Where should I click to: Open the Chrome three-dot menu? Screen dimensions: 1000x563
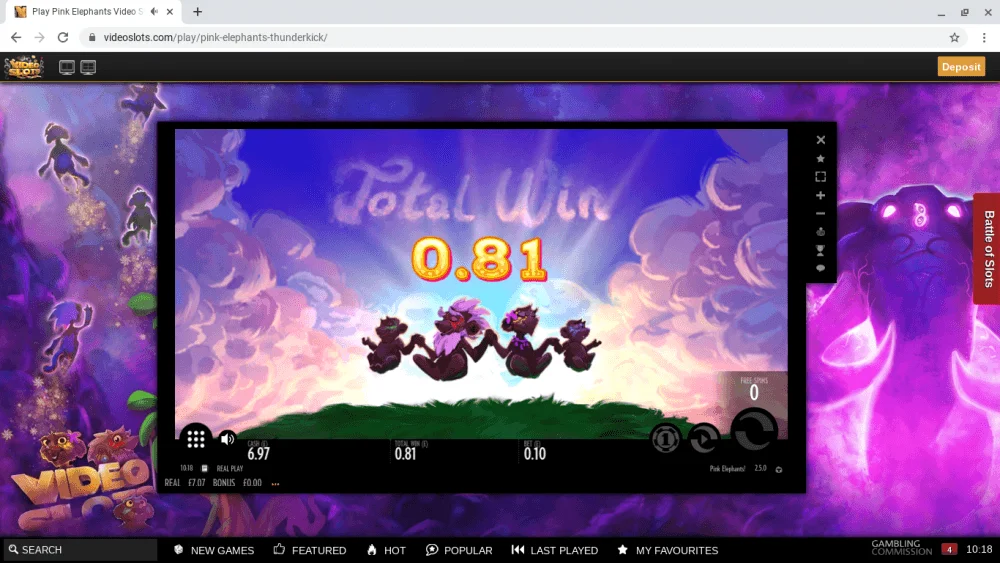coord(984,38)
